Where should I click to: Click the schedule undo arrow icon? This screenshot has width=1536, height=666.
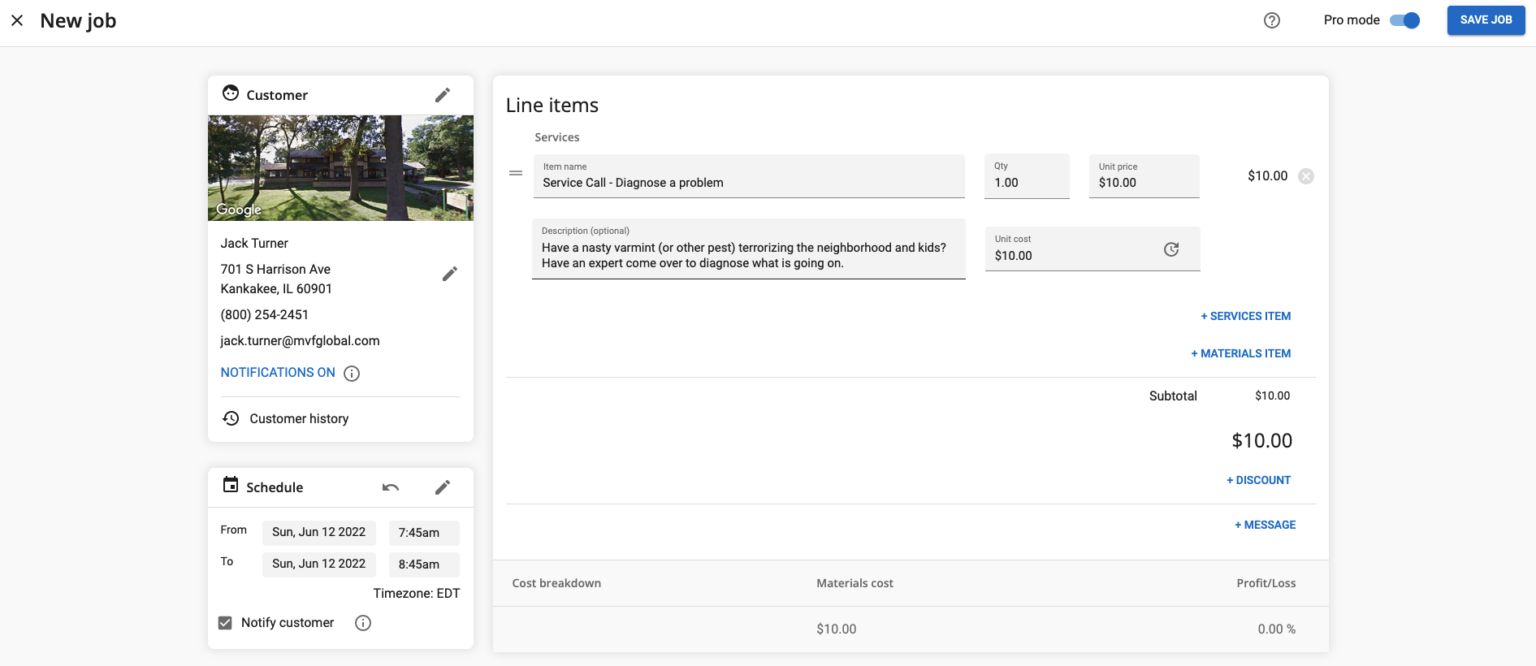click(x=391, y=487)
